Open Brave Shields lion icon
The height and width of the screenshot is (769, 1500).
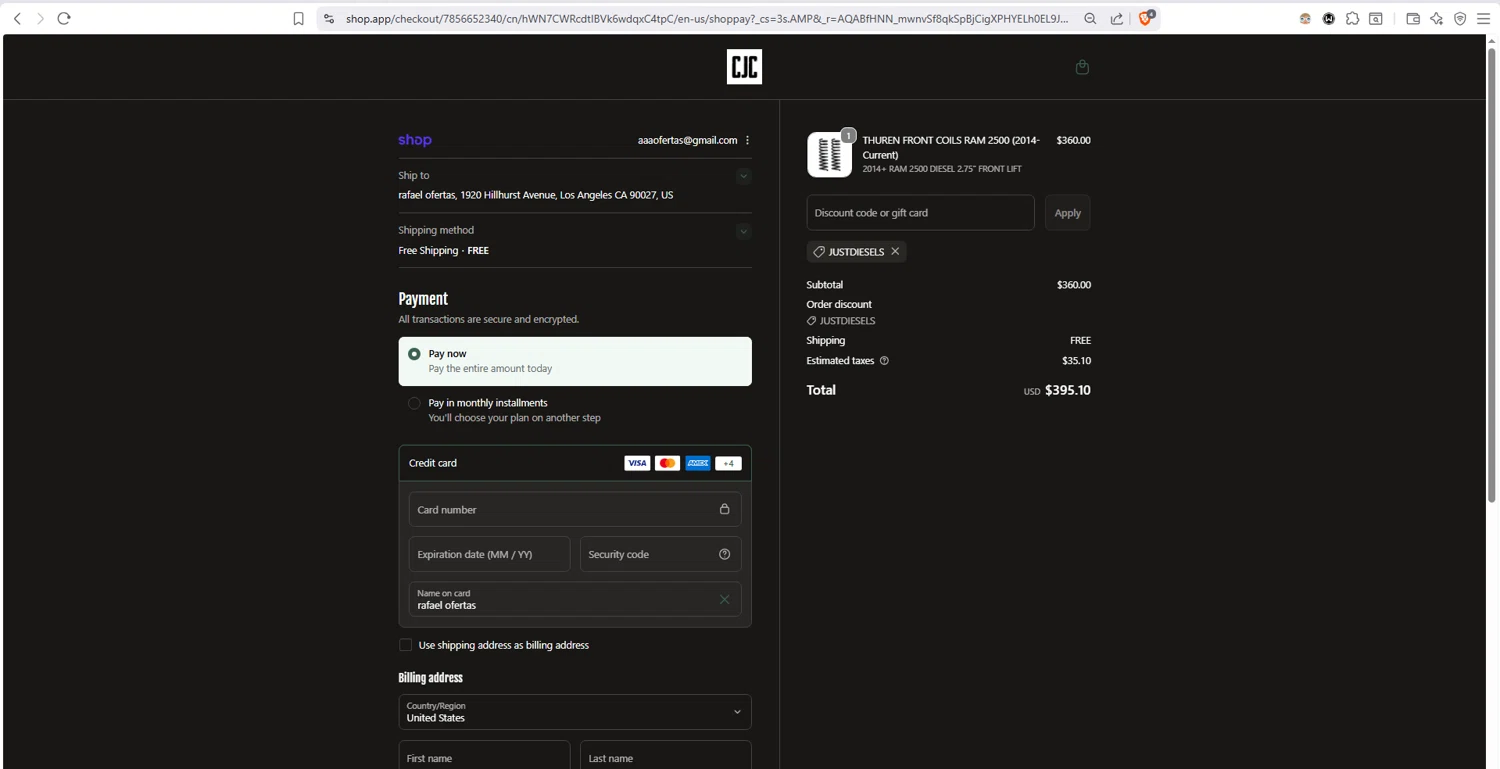[x=1146, y=18]
